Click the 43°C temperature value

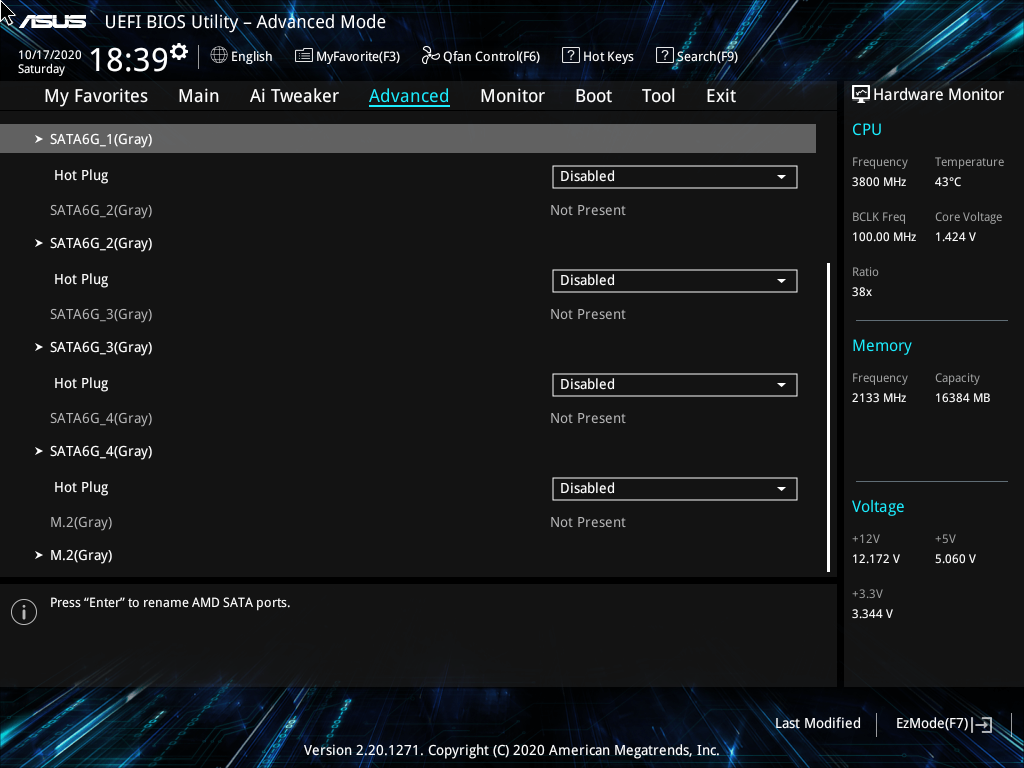click(x=948, y=182)
